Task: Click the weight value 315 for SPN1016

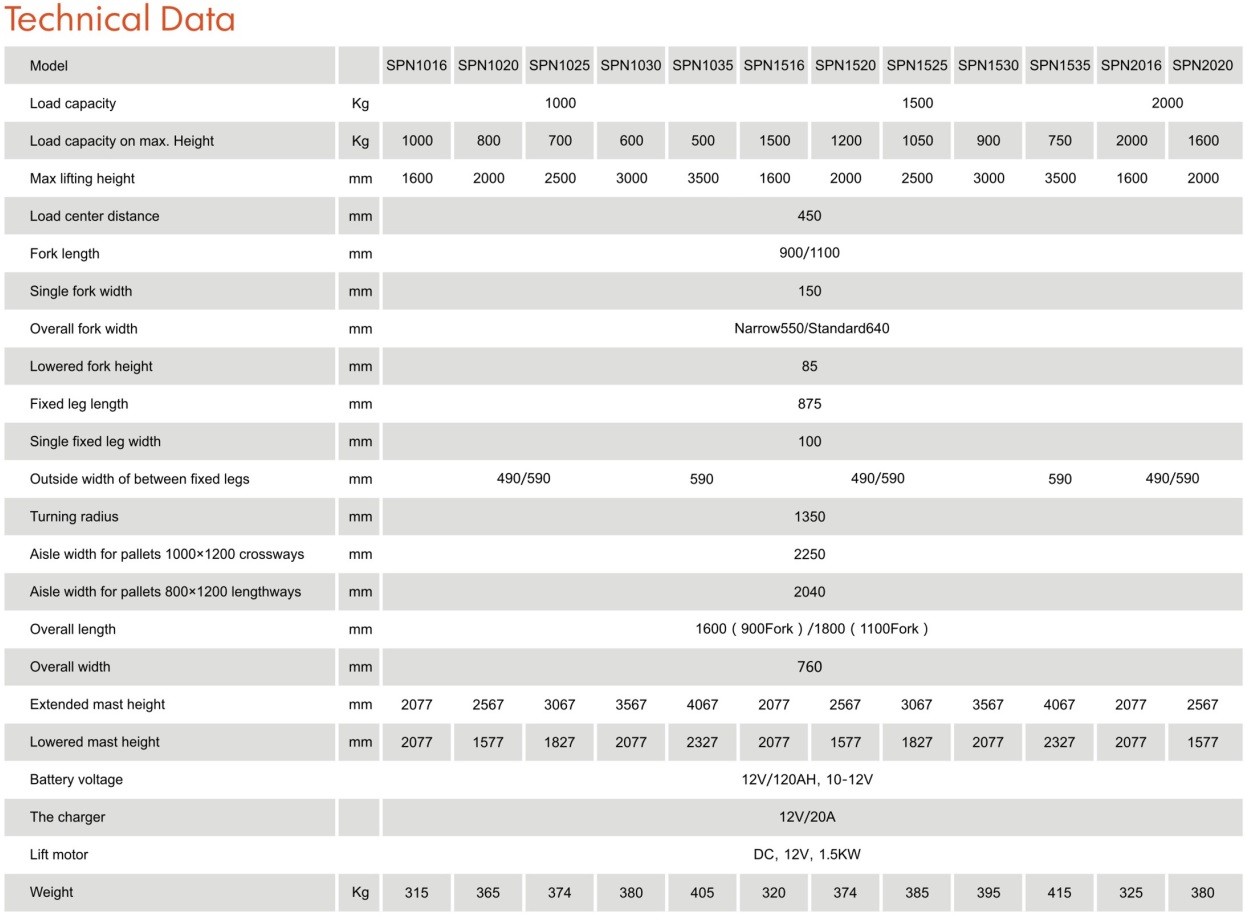Action: (x=417, y=893)
